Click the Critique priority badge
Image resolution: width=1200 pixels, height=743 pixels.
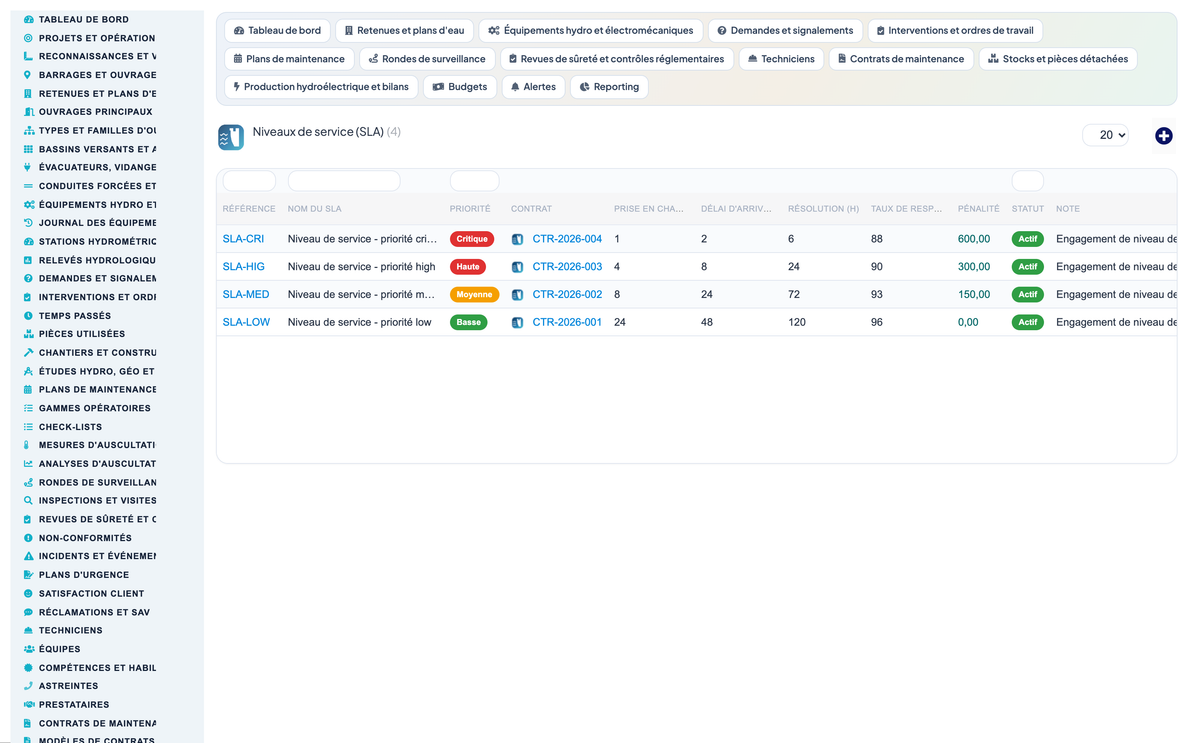[x=472, y=239]
